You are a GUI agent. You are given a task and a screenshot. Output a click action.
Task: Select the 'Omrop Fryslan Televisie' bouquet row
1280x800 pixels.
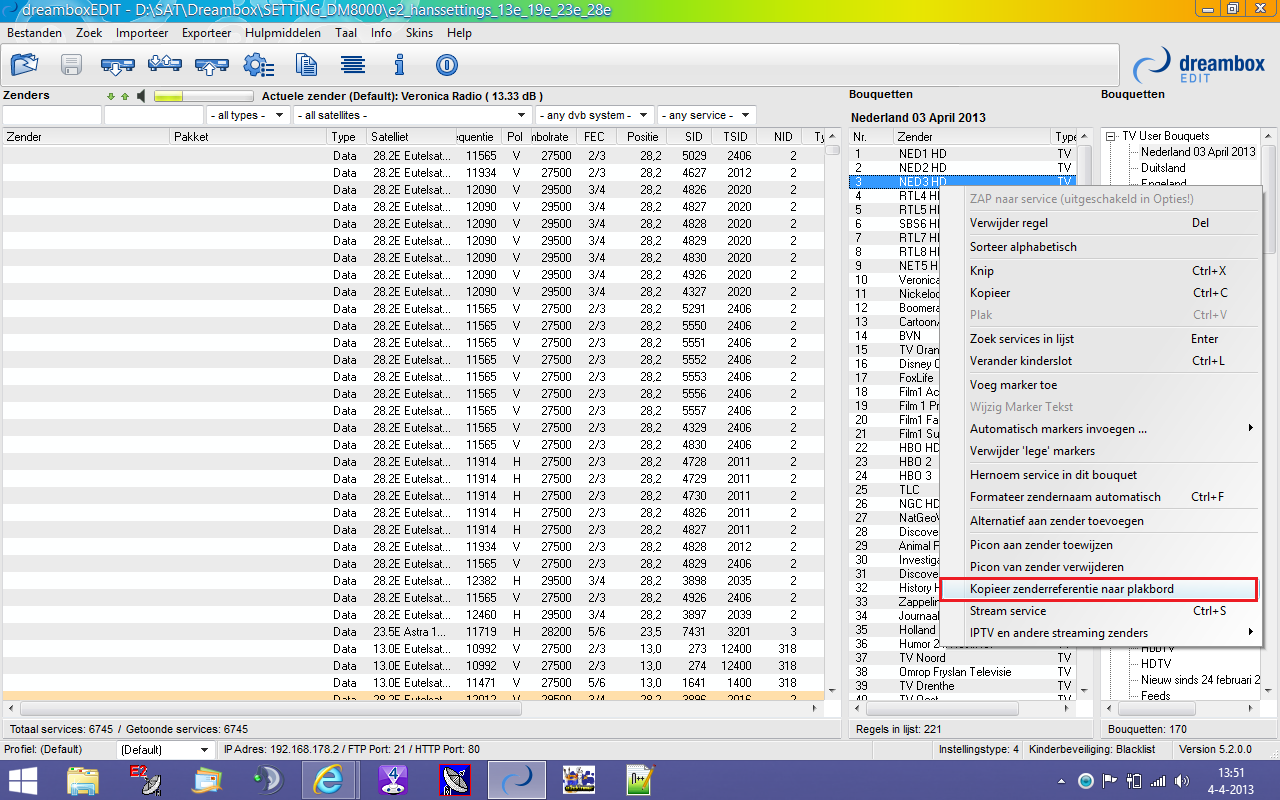(x=962, y=672)
